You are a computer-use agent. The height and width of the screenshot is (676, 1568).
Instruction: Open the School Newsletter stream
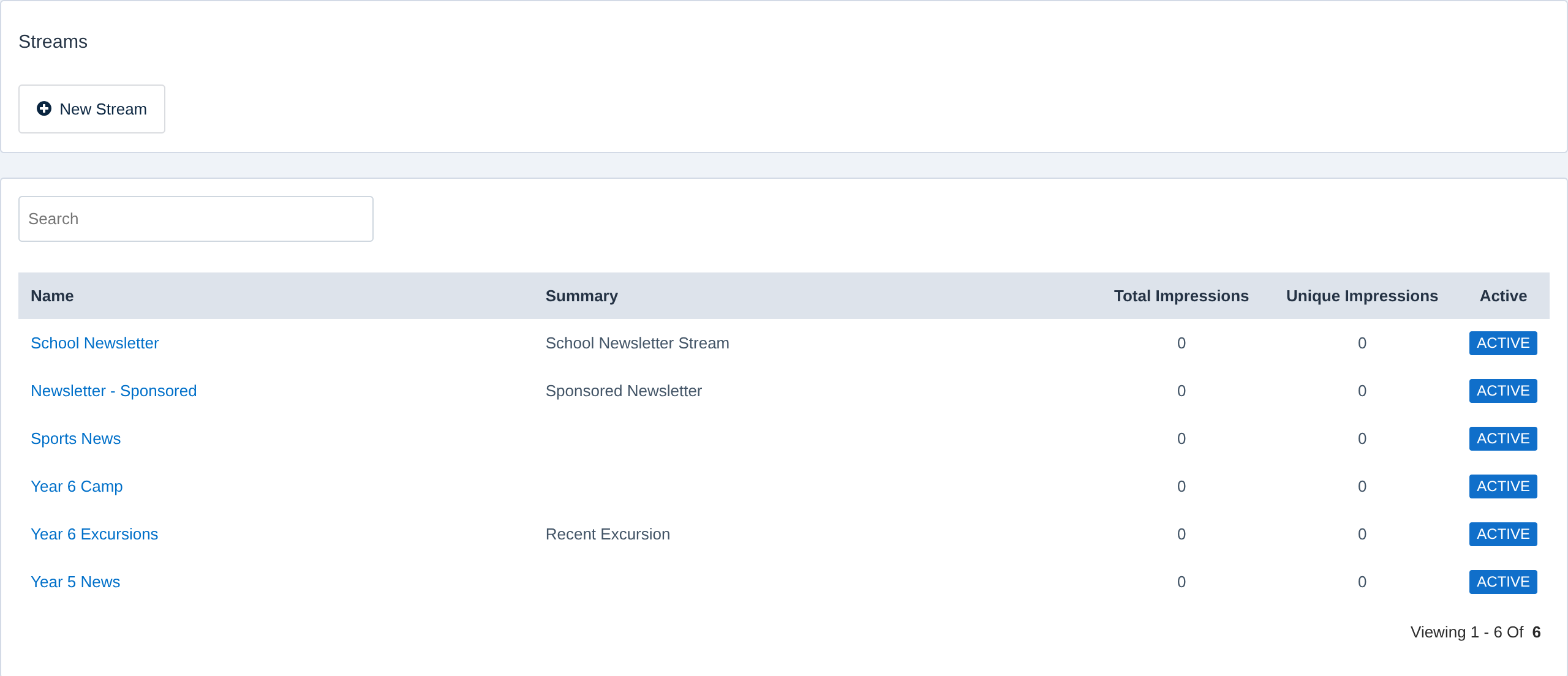click(95, 343)
